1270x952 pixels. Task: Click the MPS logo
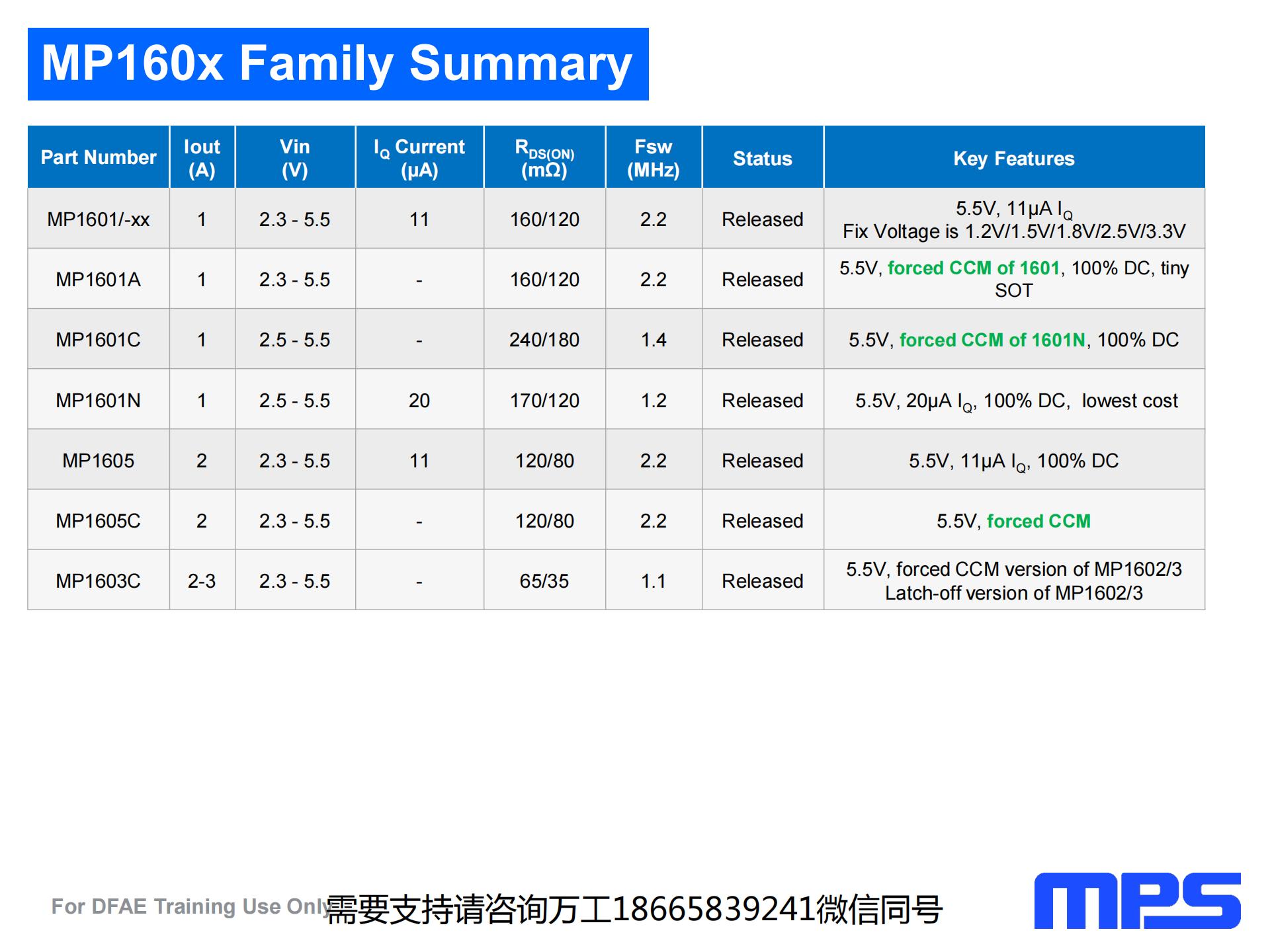[1137, 900]
